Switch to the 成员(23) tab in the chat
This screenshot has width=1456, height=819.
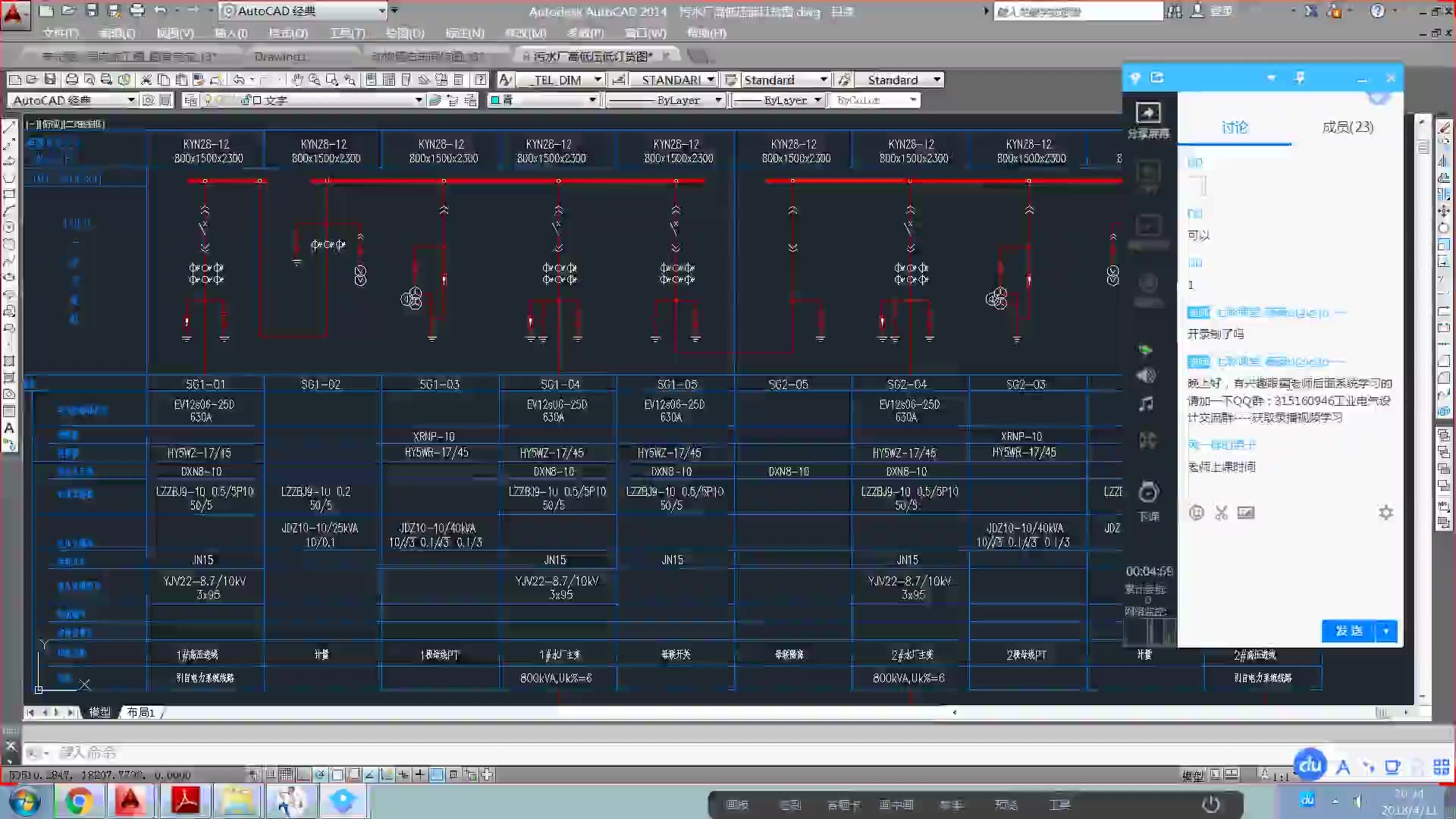(1348, 127)
